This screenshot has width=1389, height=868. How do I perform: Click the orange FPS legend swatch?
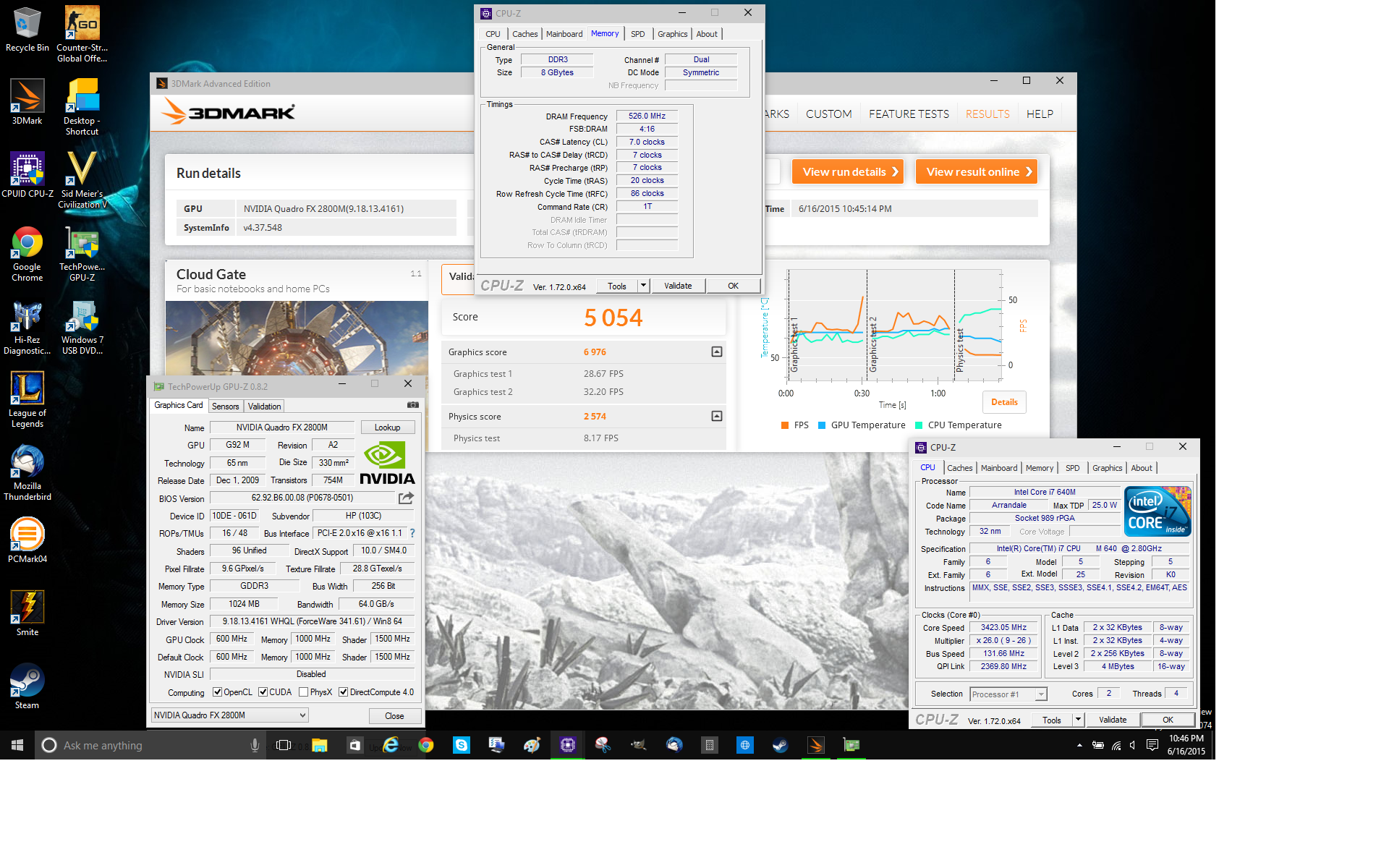(x=785, y=425)
